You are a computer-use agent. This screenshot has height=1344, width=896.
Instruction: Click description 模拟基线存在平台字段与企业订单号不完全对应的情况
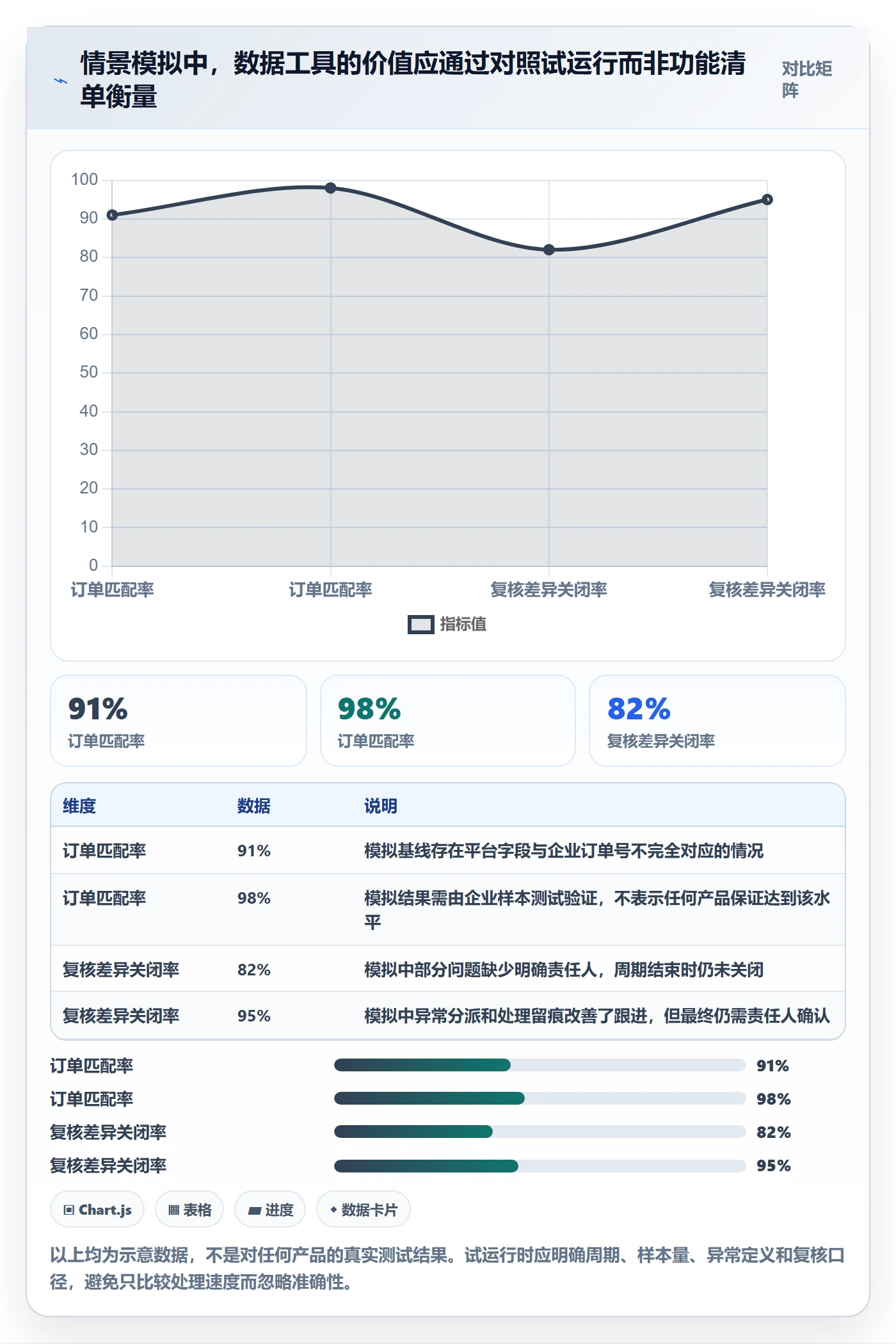(x=564, y=851)
